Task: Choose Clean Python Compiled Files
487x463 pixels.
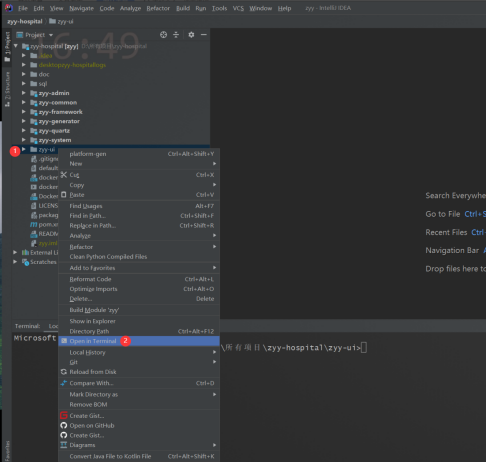Action: tap(139, 257)
